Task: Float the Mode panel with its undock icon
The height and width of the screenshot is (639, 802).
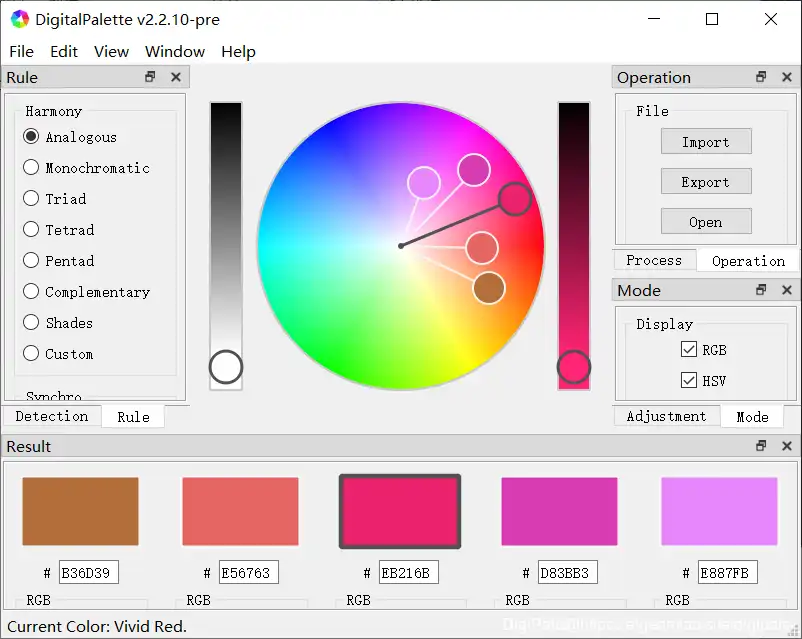Action: coord(761,290)
